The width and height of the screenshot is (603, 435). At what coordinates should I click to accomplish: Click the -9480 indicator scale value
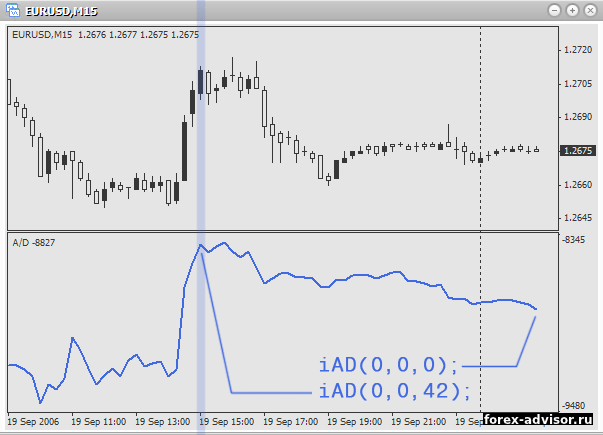pyautogui.click(x=573, y=406)
